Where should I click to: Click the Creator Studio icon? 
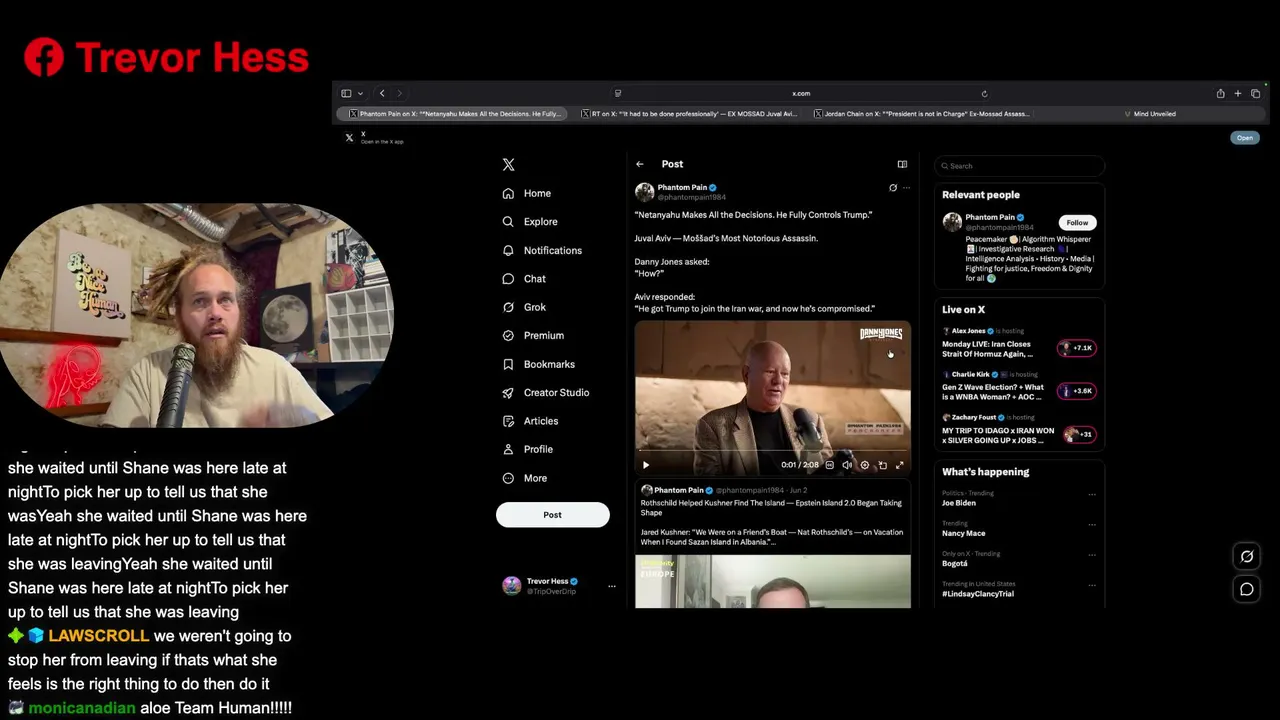click(508, 392)
